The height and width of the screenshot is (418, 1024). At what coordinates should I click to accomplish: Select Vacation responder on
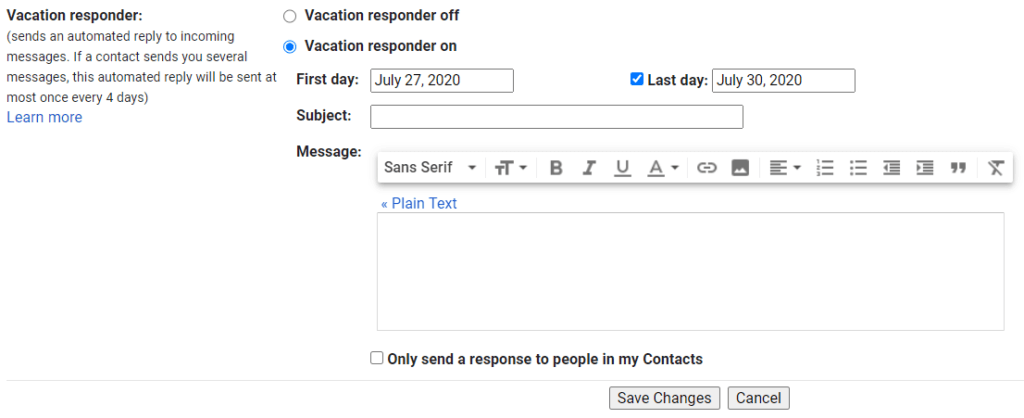[x=289, y=46]
